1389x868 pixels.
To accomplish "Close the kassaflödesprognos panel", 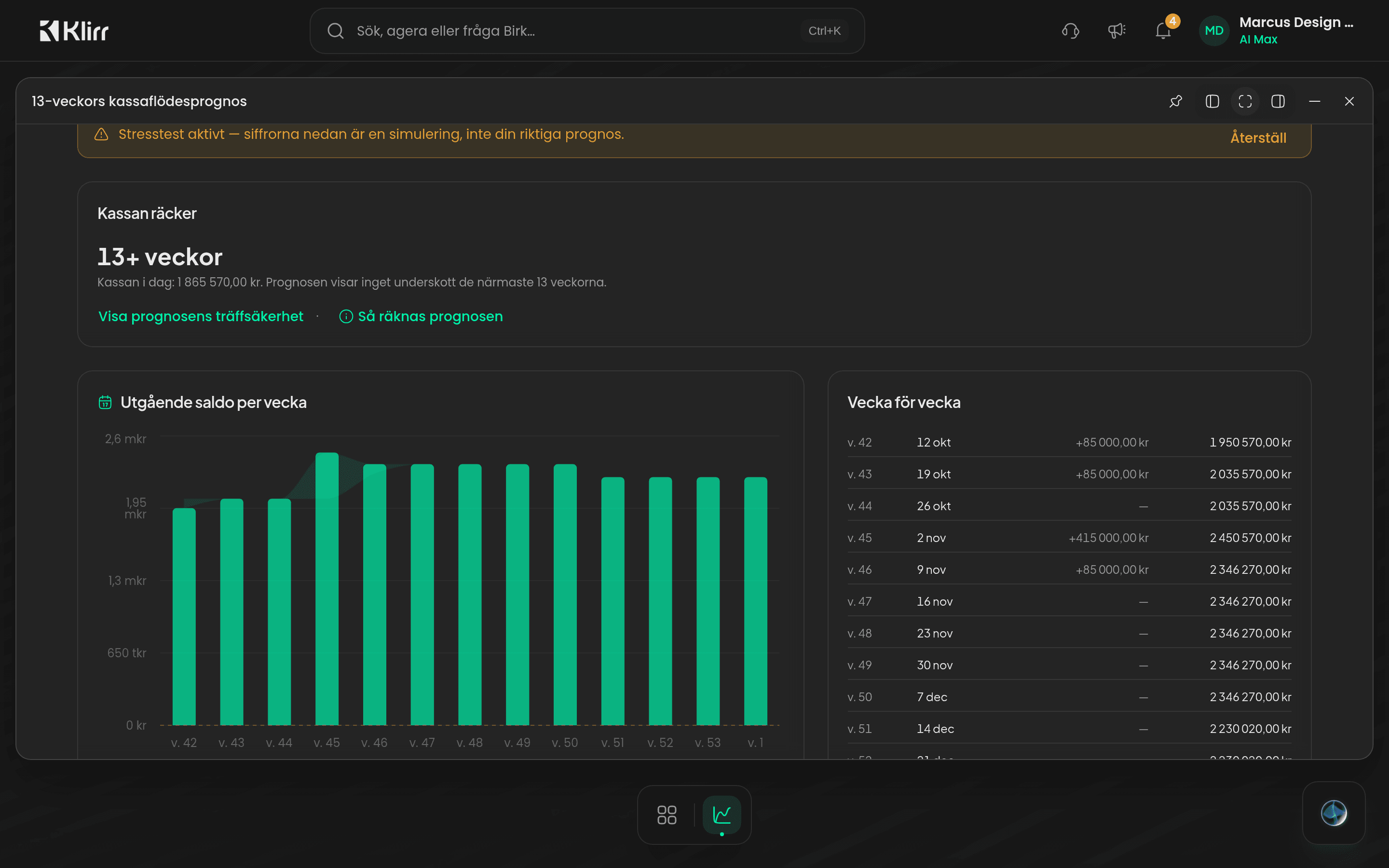I will [1349, 102].
